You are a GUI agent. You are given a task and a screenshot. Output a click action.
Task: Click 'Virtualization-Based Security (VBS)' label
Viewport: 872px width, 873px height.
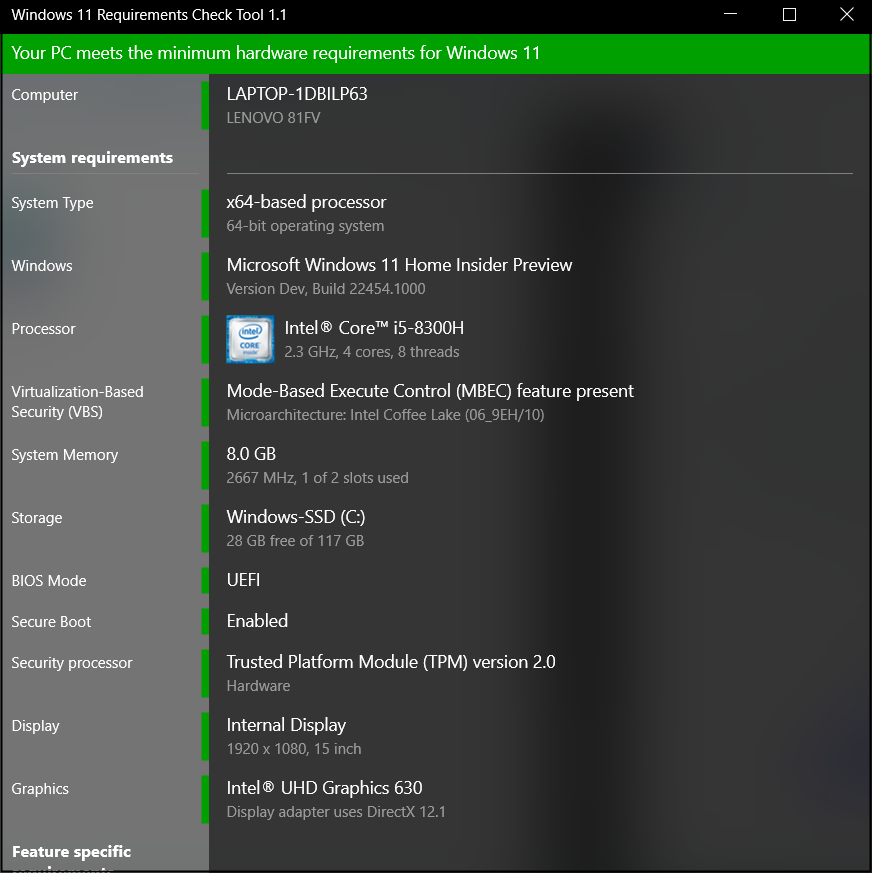click(x=77, y=401)
